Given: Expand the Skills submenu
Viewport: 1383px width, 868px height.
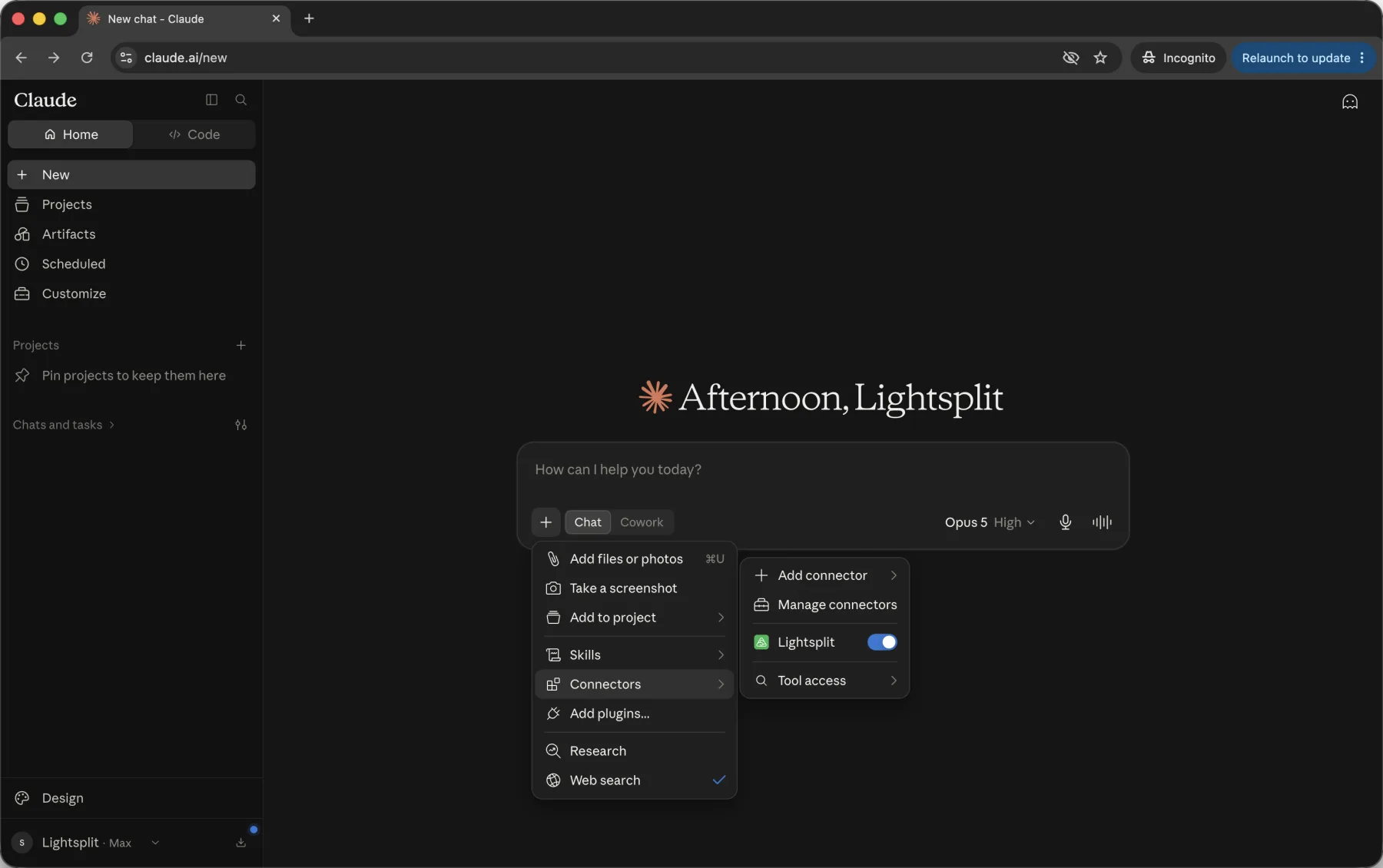Looking at the screenshot, I should coord(634,655).
